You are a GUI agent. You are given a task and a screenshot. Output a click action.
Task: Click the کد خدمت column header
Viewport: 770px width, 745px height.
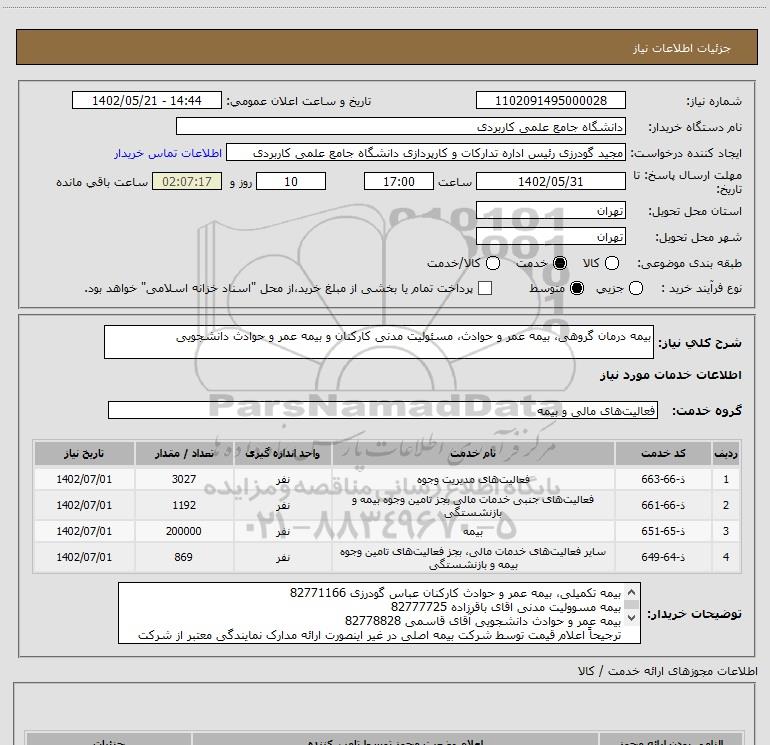pyautogui.click(x=663, y=453)
